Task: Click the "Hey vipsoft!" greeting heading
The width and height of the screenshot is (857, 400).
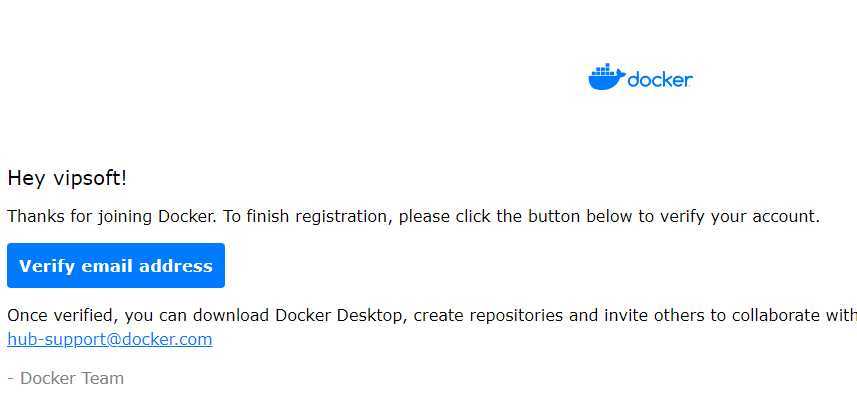Action: pyautogui.click(x=67, y=178)
